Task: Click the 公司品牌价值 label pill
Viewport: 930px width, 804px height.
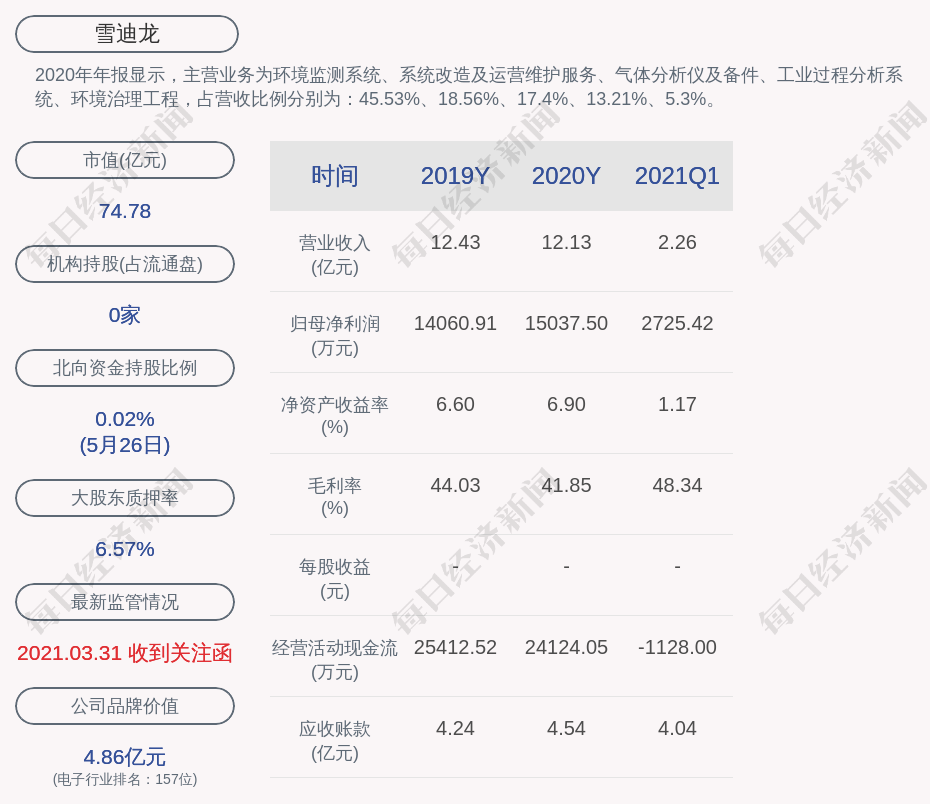Action: (x=125, y=706)
